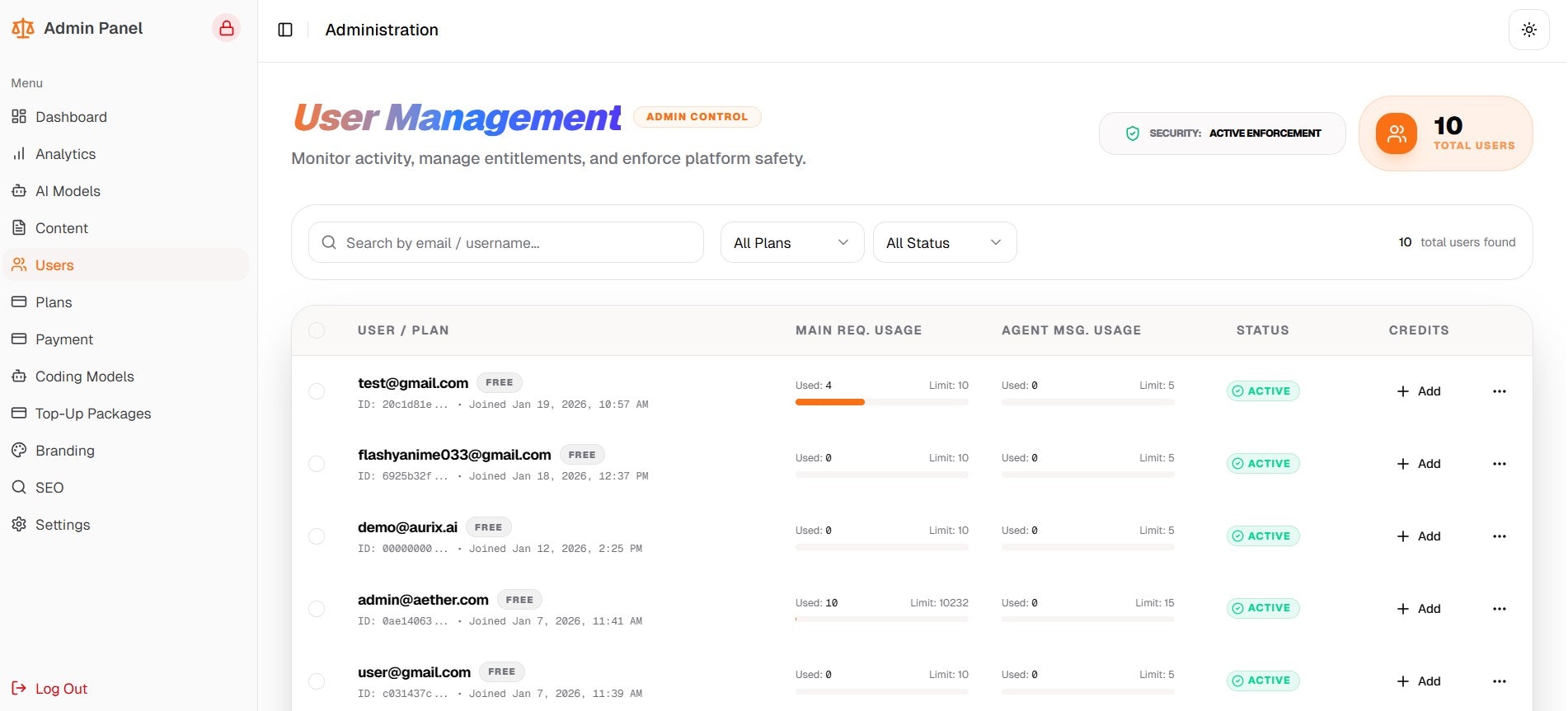Click the Top-Up Packages card icon

[x=19, y=413]
